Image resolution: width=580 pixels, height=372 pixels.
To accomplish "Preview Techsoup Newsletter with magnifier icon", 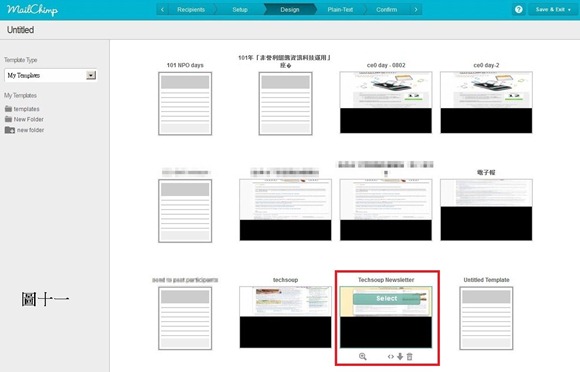I will click(x=362, y=356).
